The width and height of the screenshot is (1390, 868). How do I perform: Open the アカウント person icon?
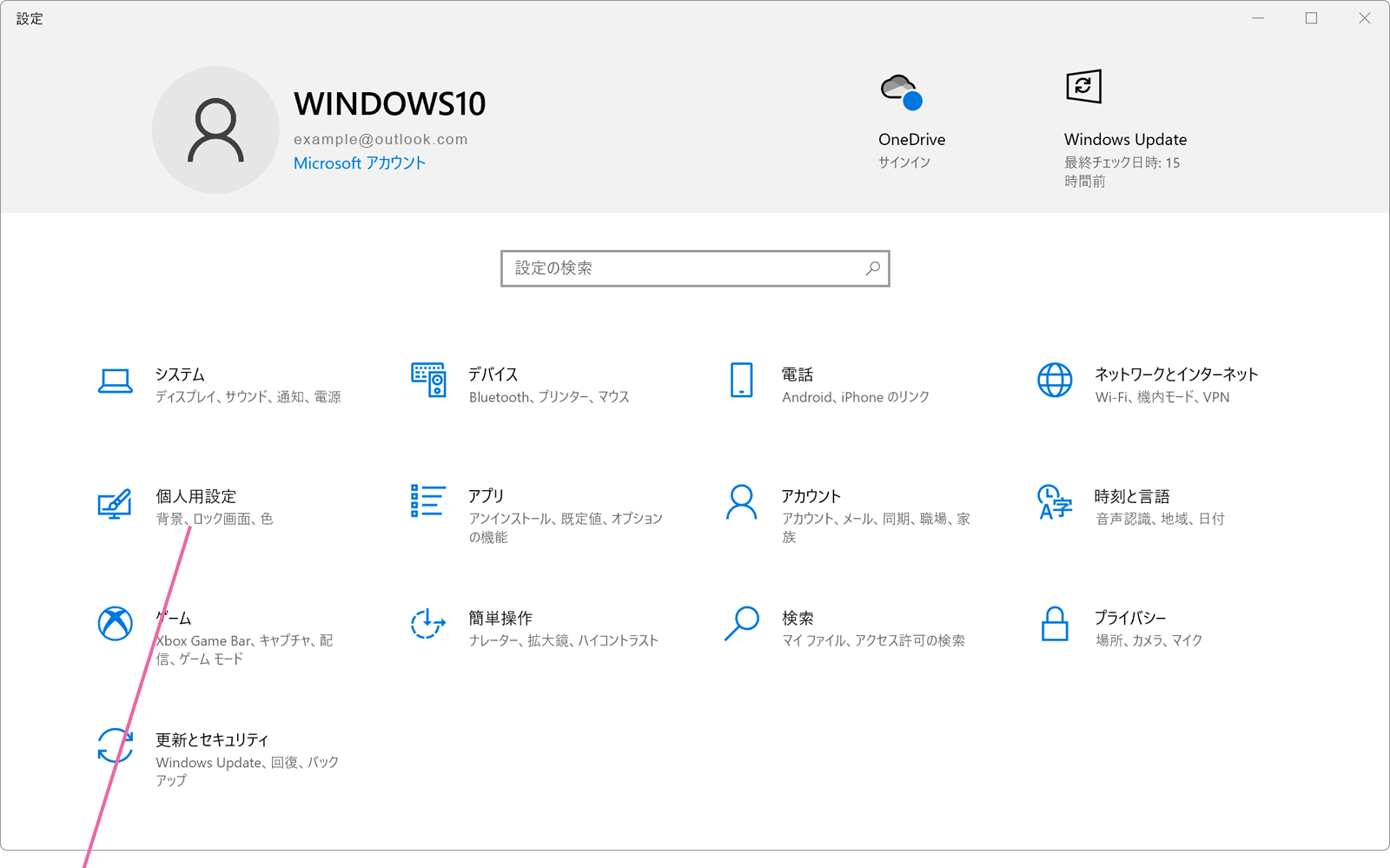pyautogui.click(x=741, y=502)
